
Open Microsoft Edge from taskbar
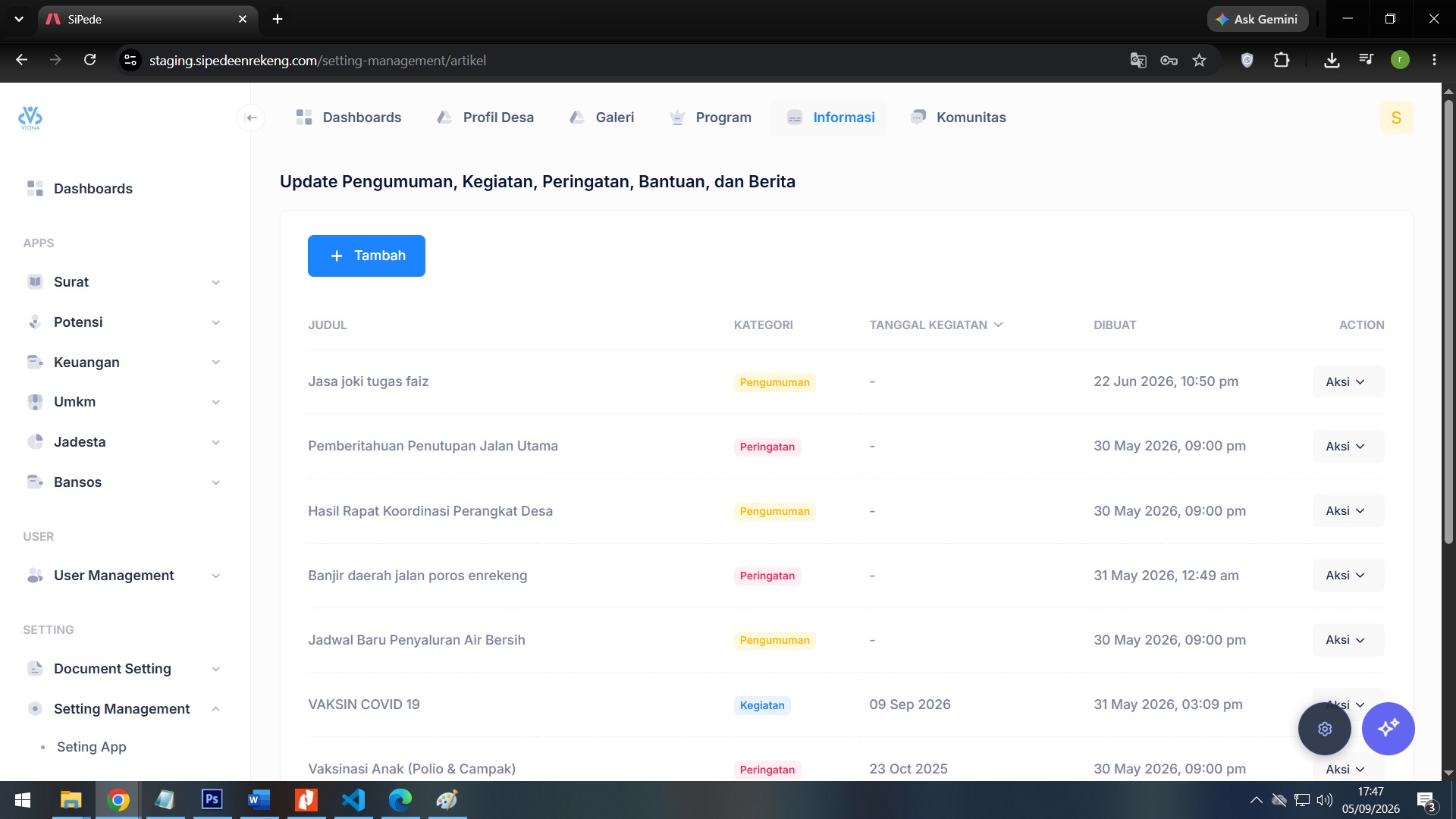[x=400, y=800]
